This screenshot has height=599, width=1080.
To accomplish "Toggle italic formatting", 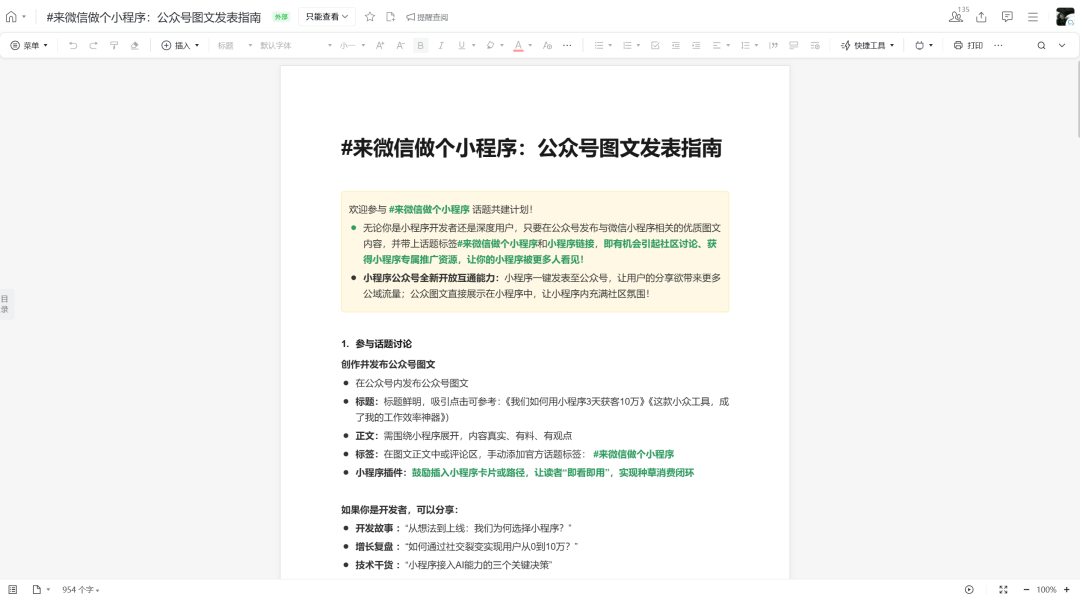I will (x=441, y=45).
